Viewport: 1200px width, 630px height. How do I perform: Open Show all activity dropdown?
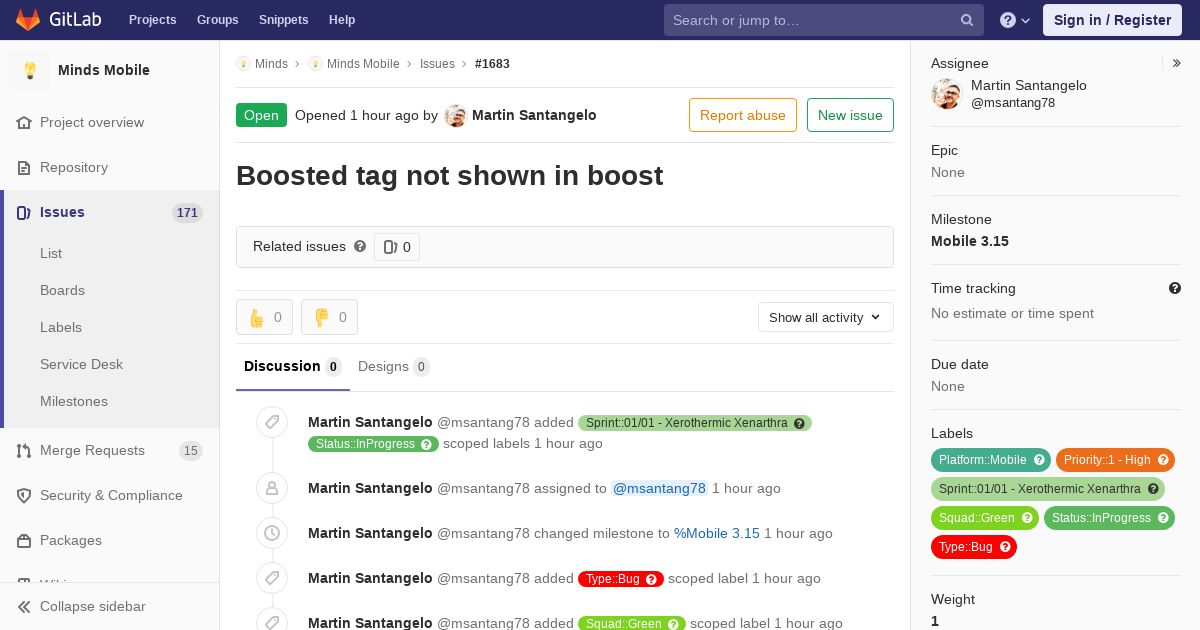click(826, 317)
